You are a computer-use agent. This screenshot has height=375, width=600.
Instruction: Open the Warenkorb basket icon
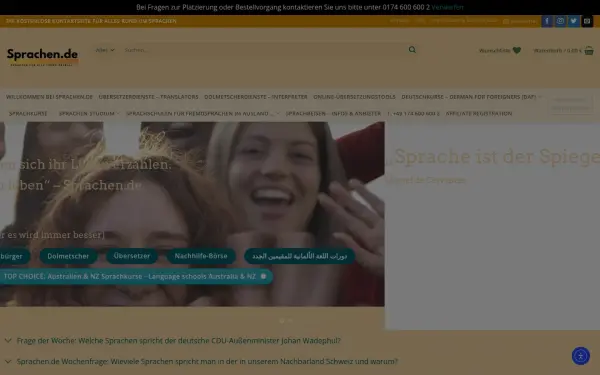[x=589, y=51]
